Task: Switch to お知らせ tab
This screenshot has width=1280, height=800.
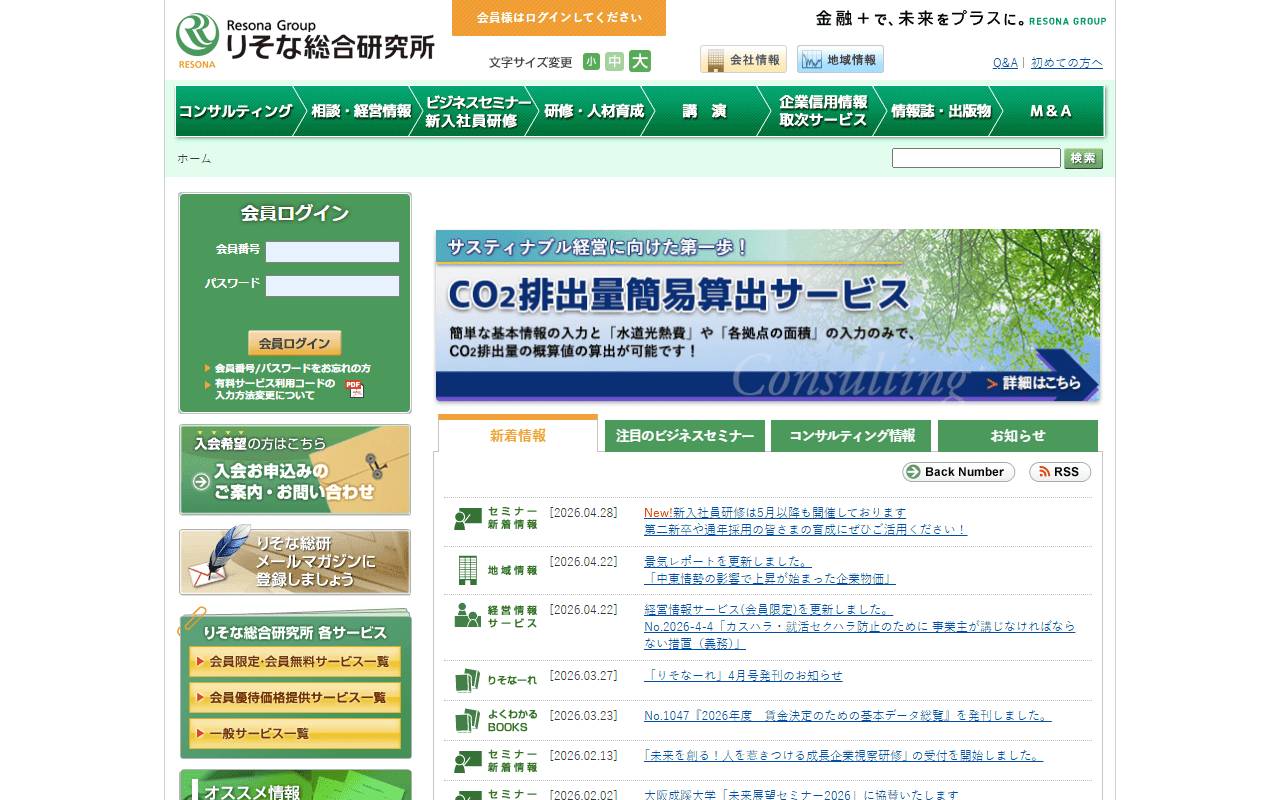Action: pos(1018,436)
